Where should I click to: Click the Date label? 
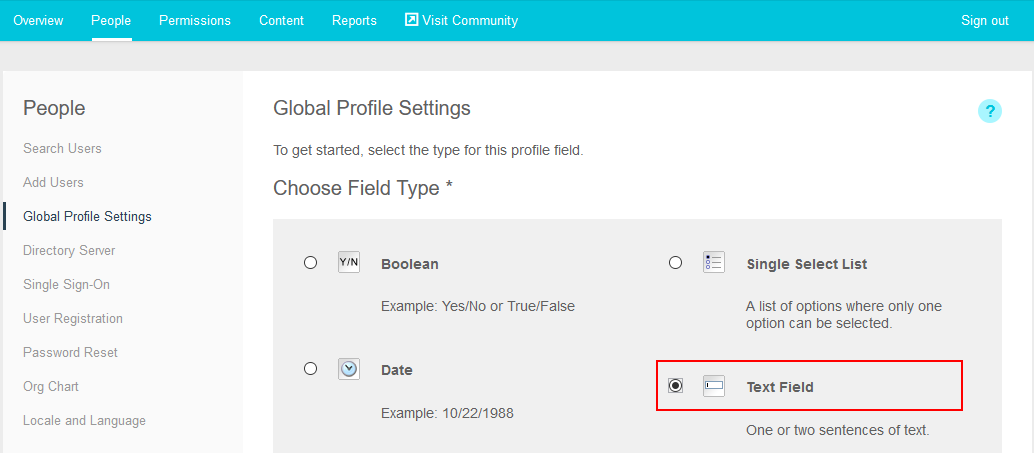click(x=397, y=371)
